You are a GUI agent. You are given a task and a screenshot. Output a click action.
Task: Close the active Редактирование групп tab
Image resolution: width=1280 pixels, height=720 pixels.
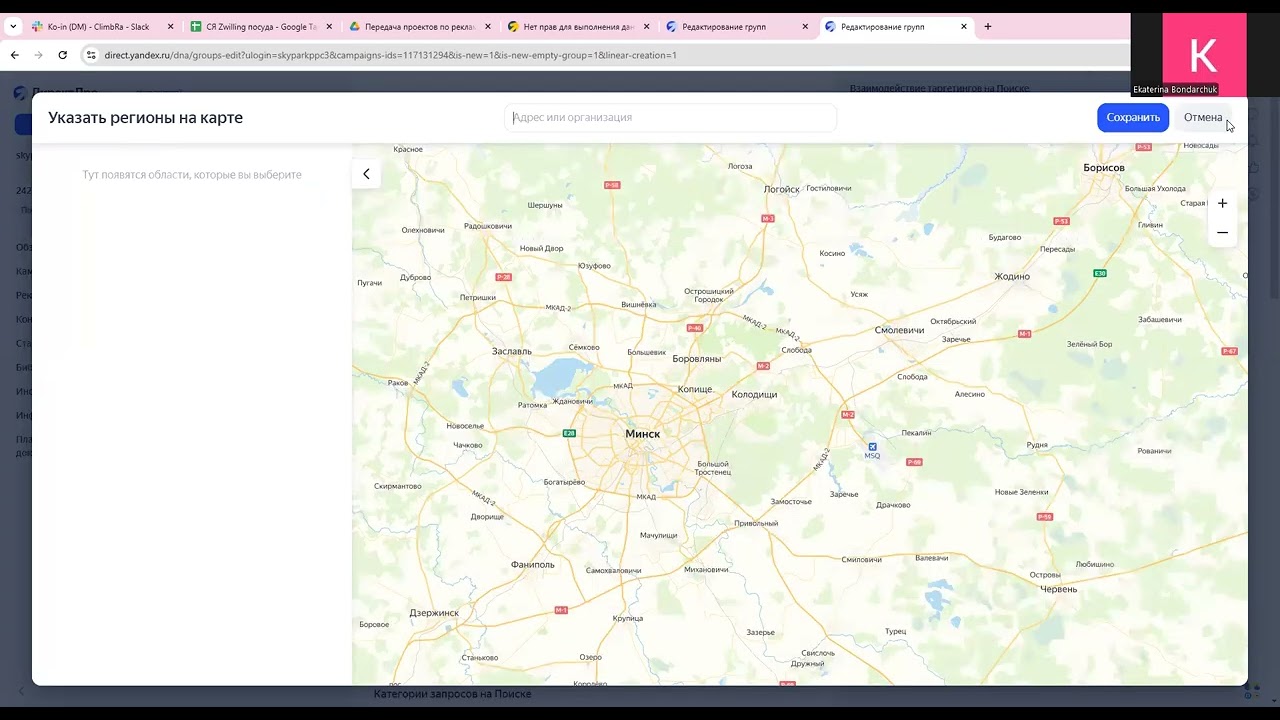[x=964, y=27]
